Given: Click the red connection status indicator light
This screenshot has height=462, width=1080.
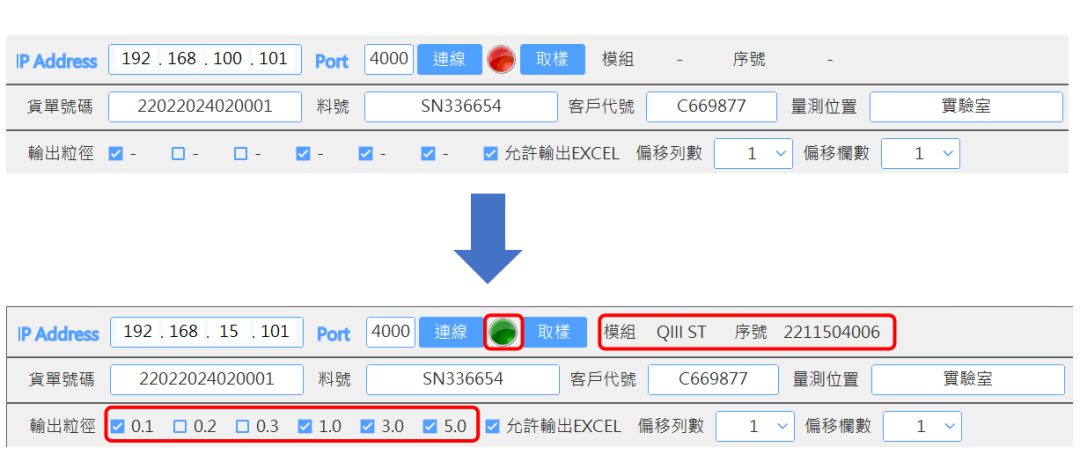Looking at the screenshot, I should [x=501, y=60].
